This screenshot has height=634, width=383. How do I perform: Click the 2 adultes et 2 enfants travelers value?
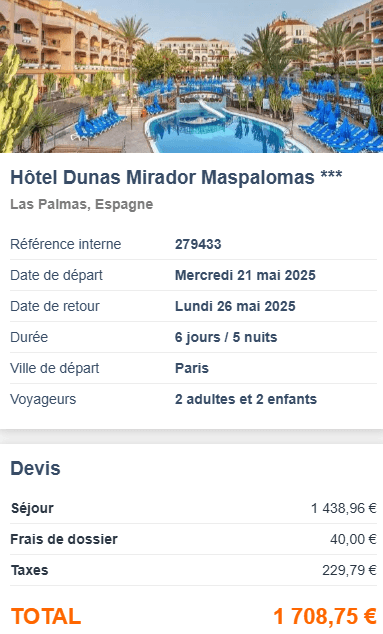click(246, 399)
